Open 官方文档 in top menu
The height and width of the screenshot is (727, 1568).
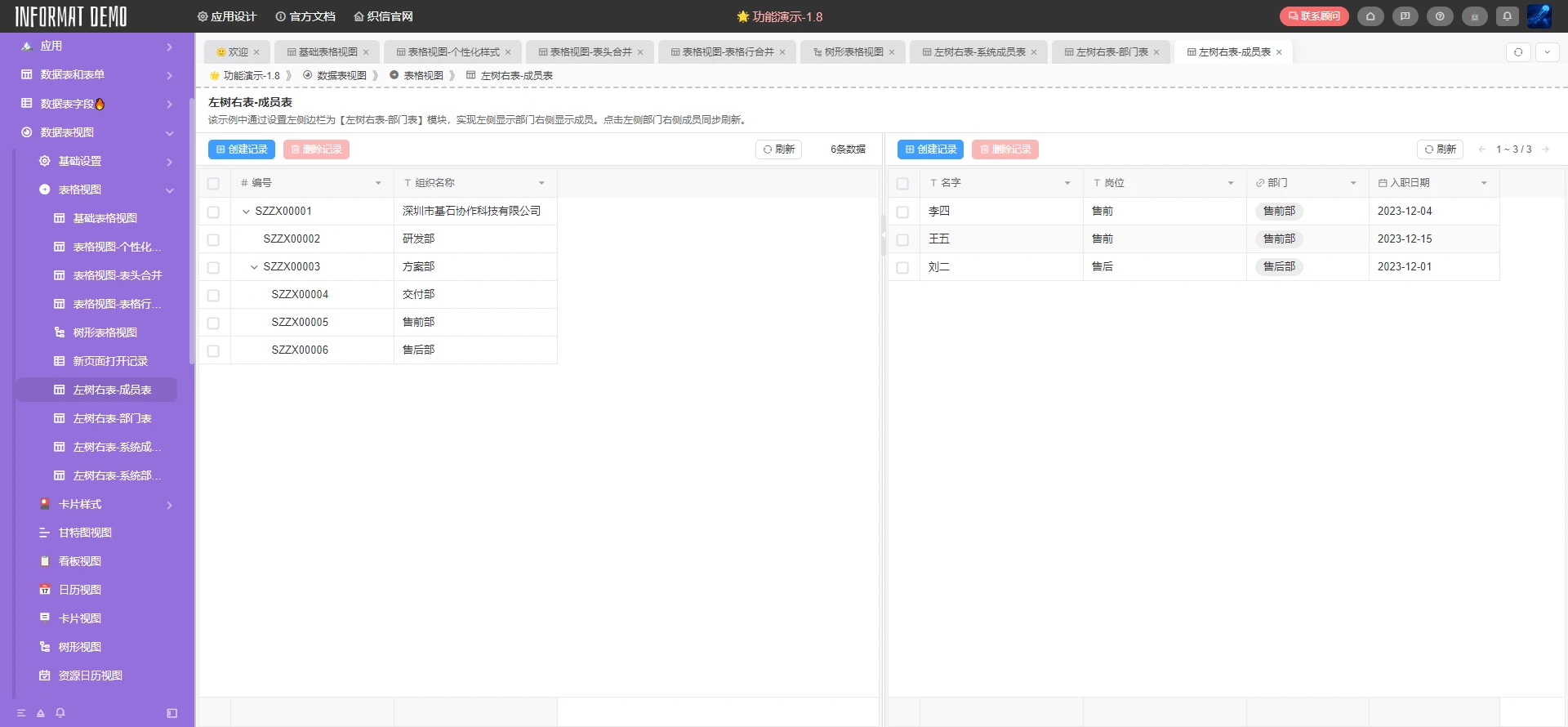click(x=305, y=16)
